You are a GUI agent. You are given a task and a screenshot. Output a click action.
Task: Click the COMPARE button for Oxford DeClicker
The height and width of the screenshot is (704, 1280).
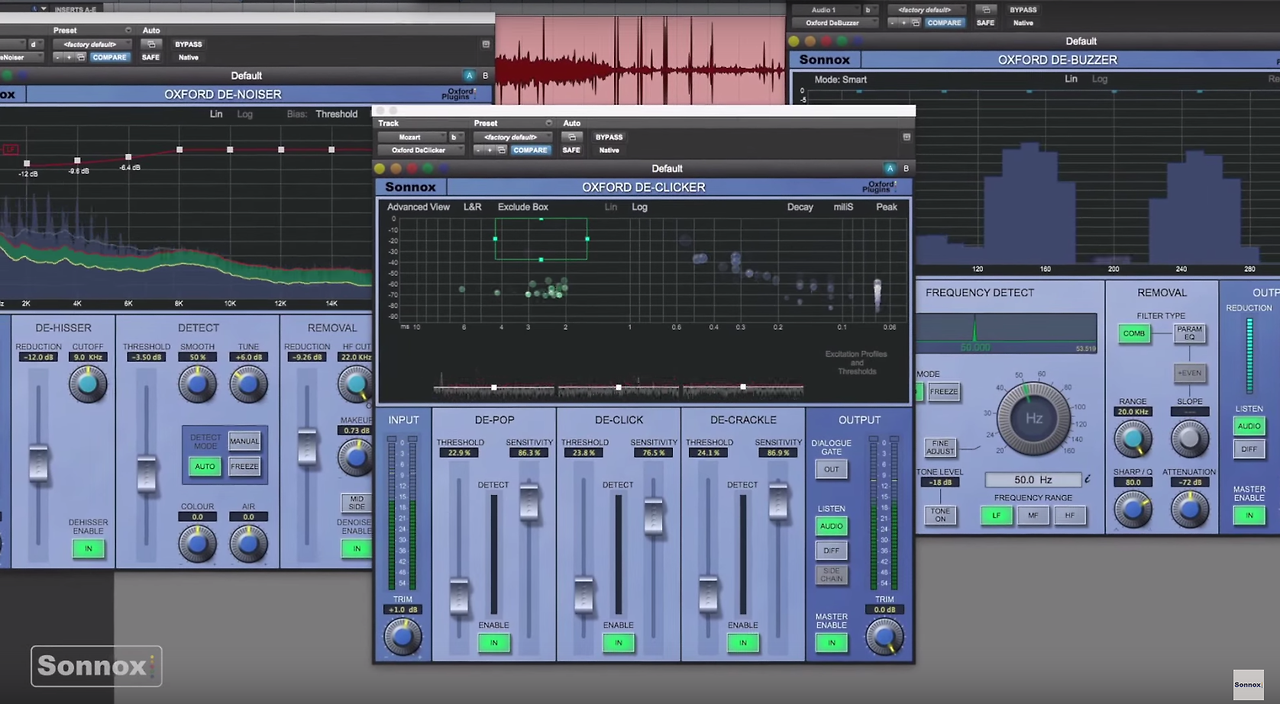(530, 150)
